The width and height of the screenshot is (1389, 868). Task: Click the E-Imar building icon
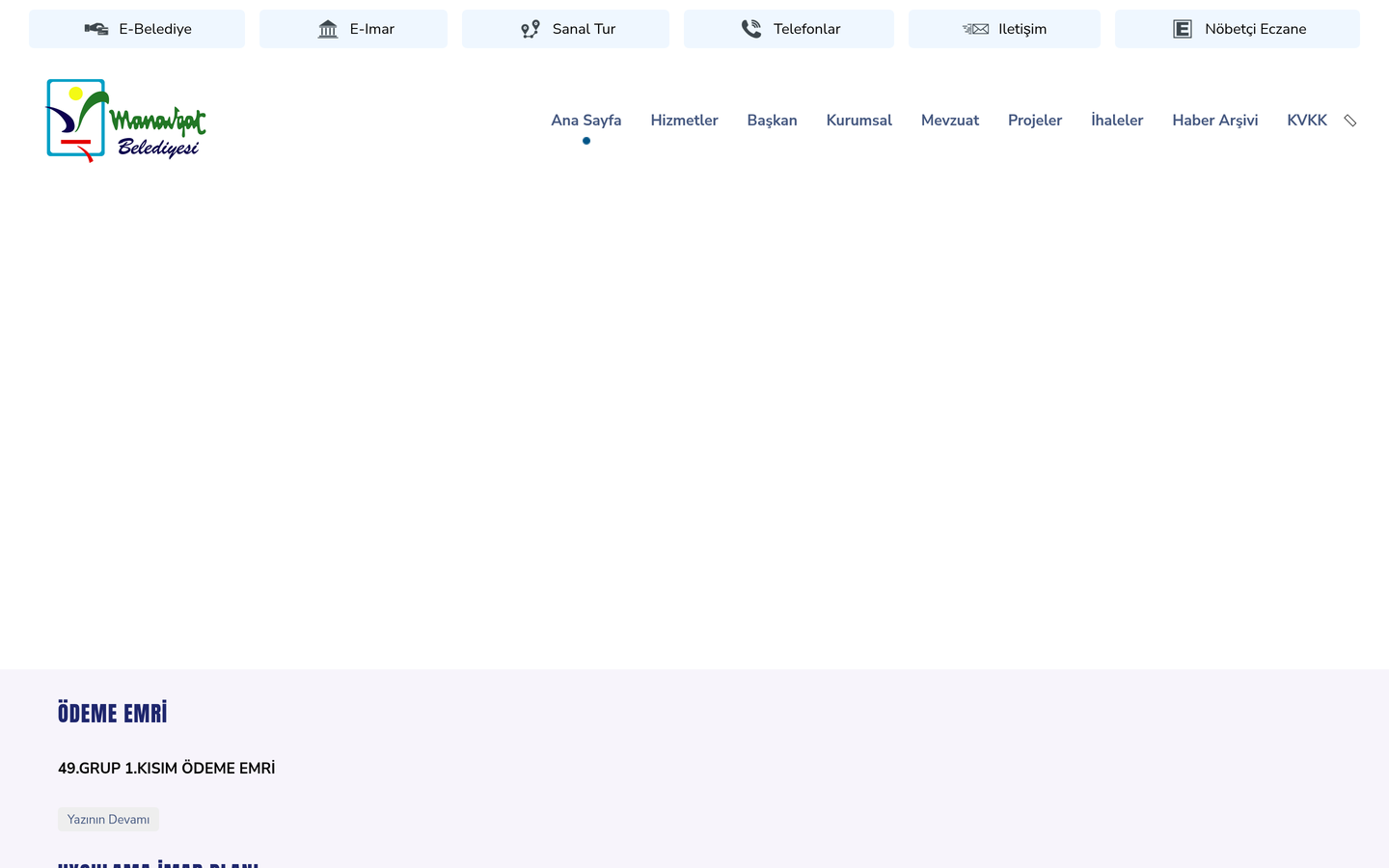click(x=328, y=29)
